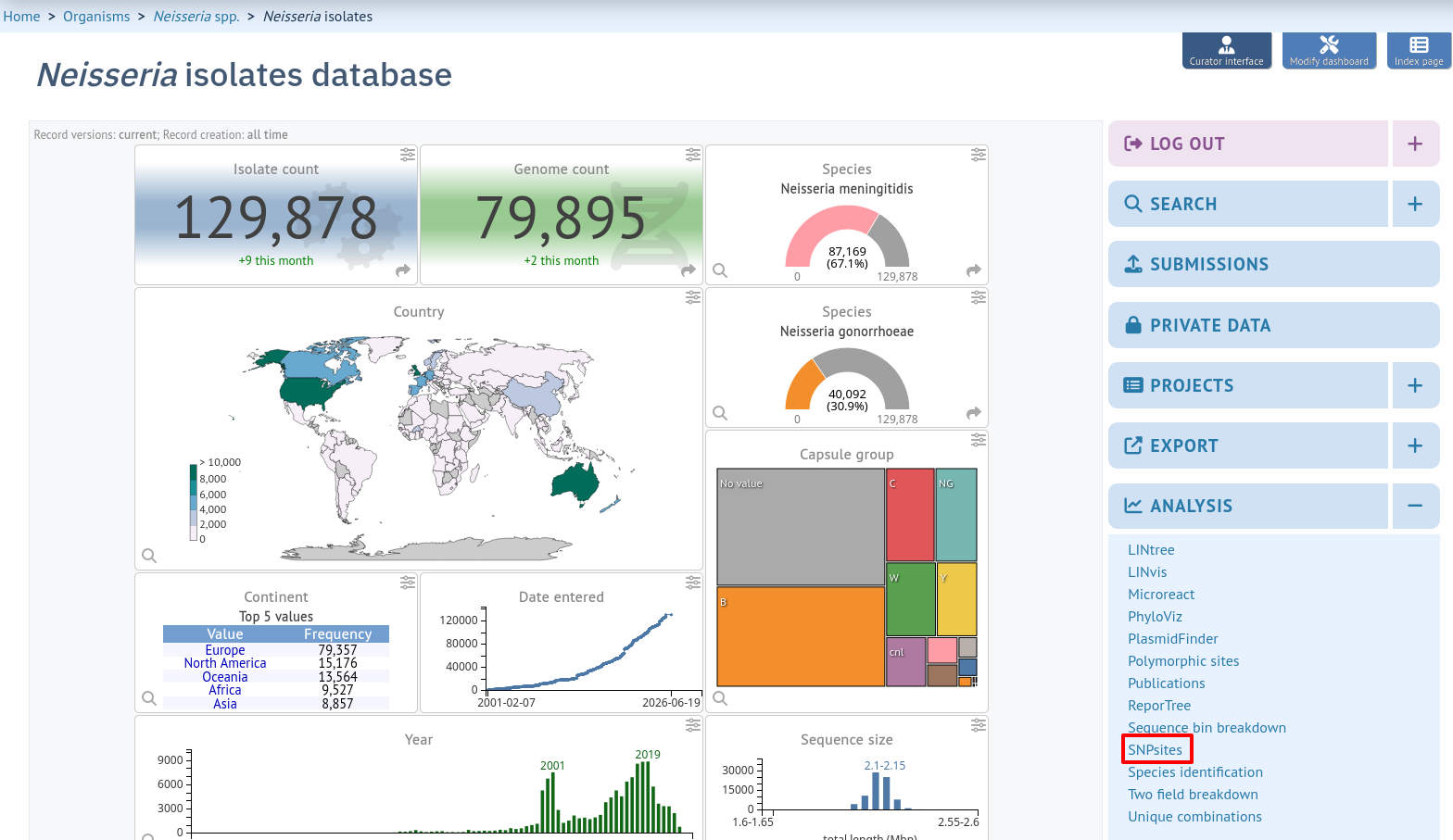
Task: Click magnifier on Neisseria gonorrhoeae species panel
Action: (x=720, y=413)
